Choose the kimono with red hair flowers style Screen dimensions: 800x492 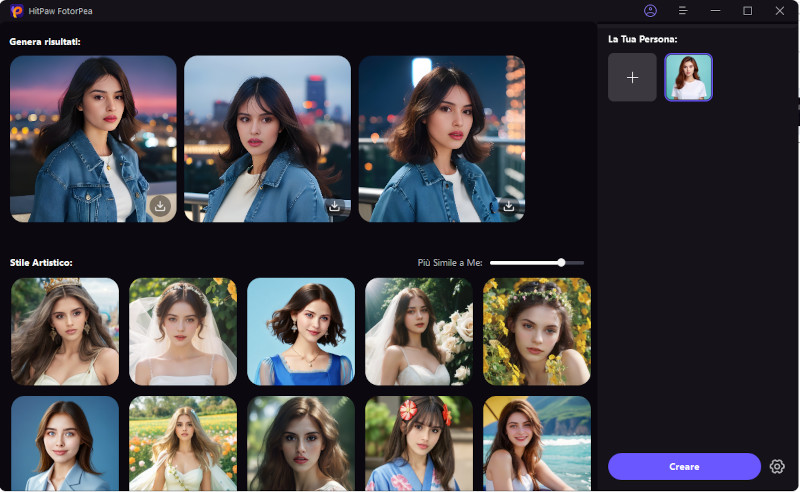click(419, 444)
